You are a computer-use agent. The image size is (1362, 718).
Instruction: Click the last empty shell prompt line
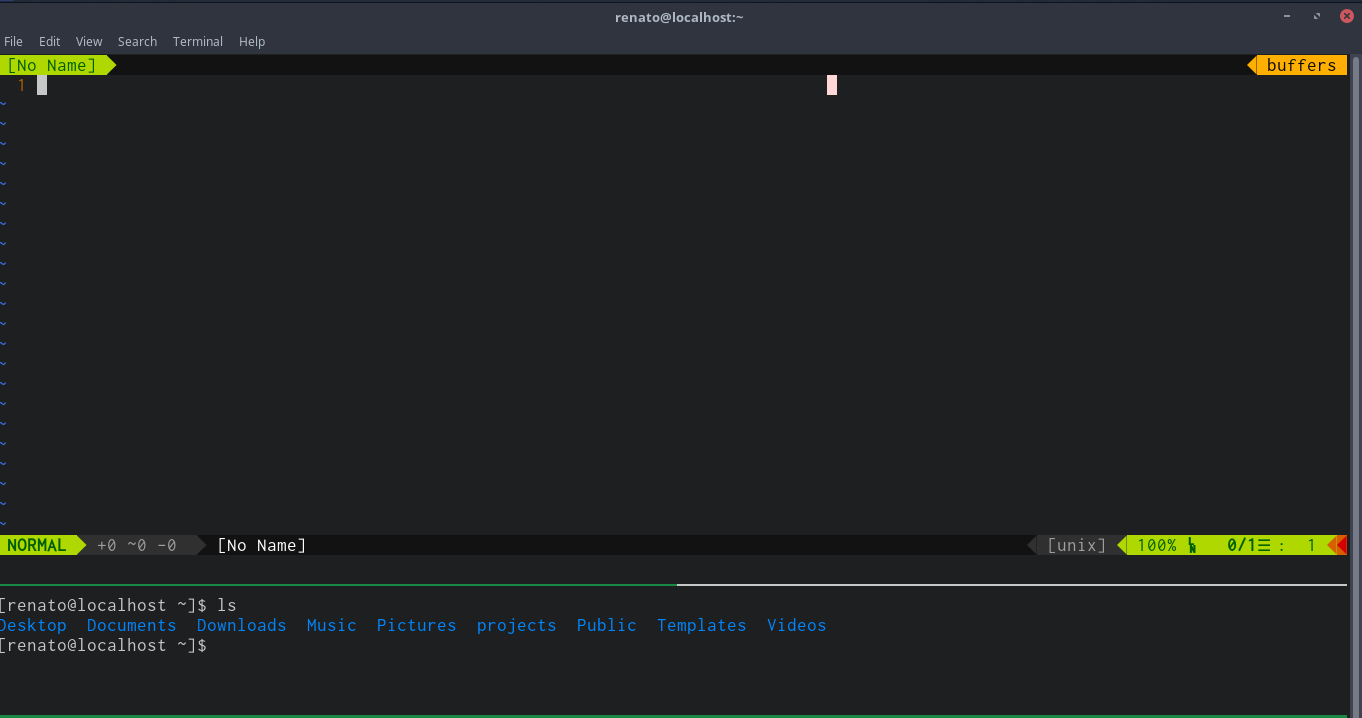click(103, 645)
